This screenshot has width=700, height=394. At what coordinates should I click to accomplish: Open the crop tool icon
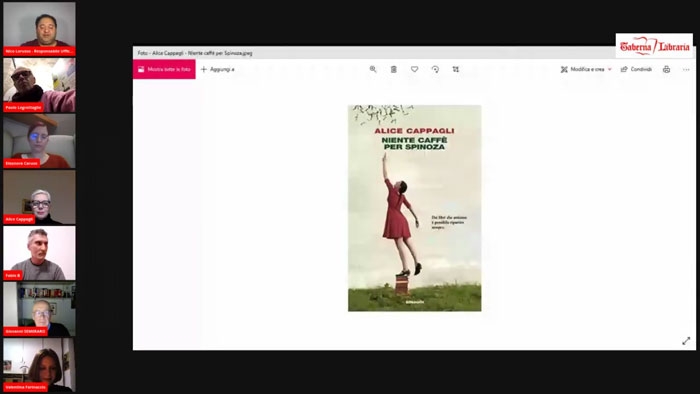[456, 69]
